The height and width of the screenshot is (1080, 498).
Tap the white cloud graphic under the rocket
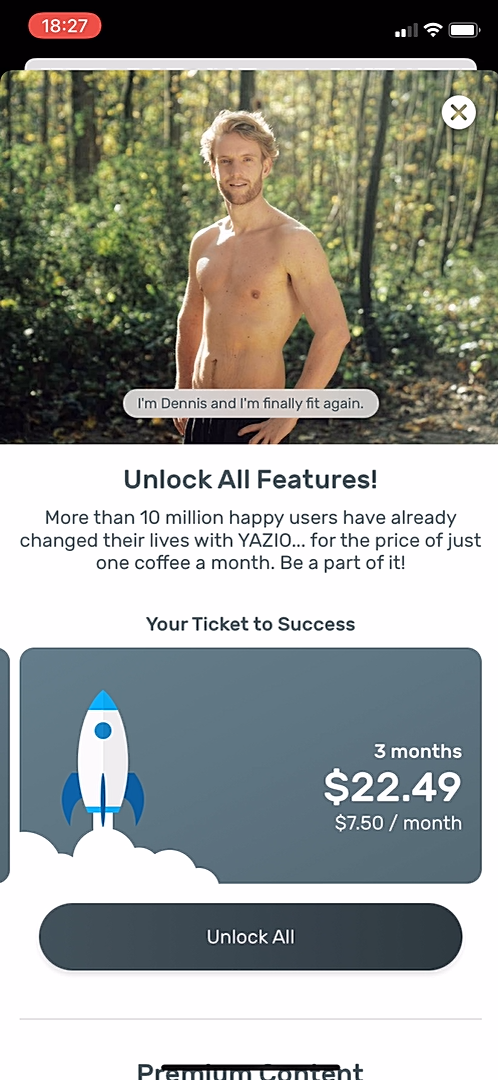pos(117,858)
